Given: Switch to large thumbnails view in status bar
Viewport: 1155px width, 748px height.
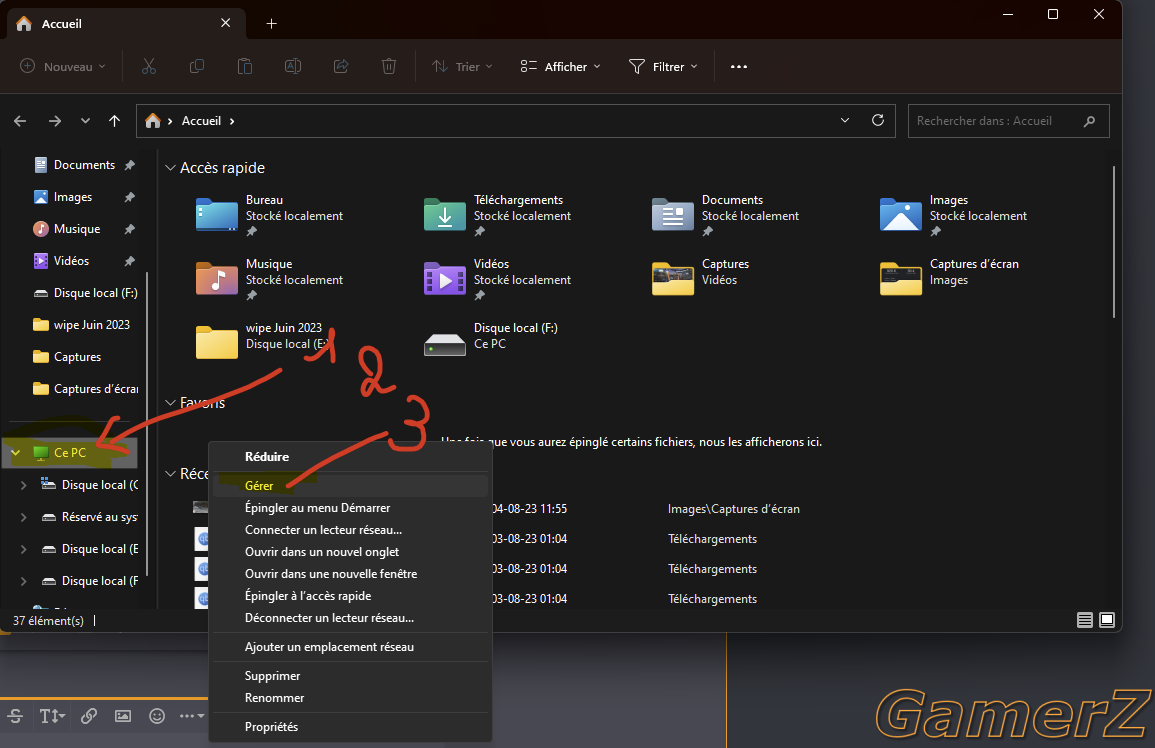Looking at the screenshot, I should (1106, 620).
